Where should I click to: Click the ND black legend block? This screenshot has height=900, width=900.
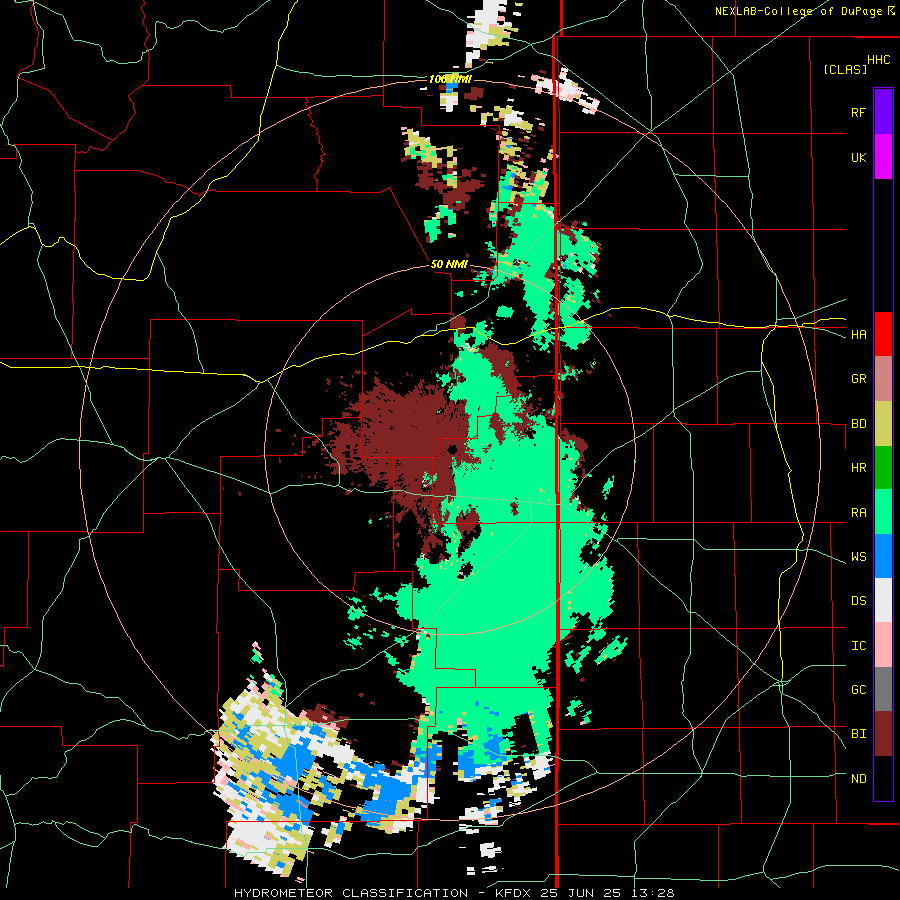coord(883,778)
